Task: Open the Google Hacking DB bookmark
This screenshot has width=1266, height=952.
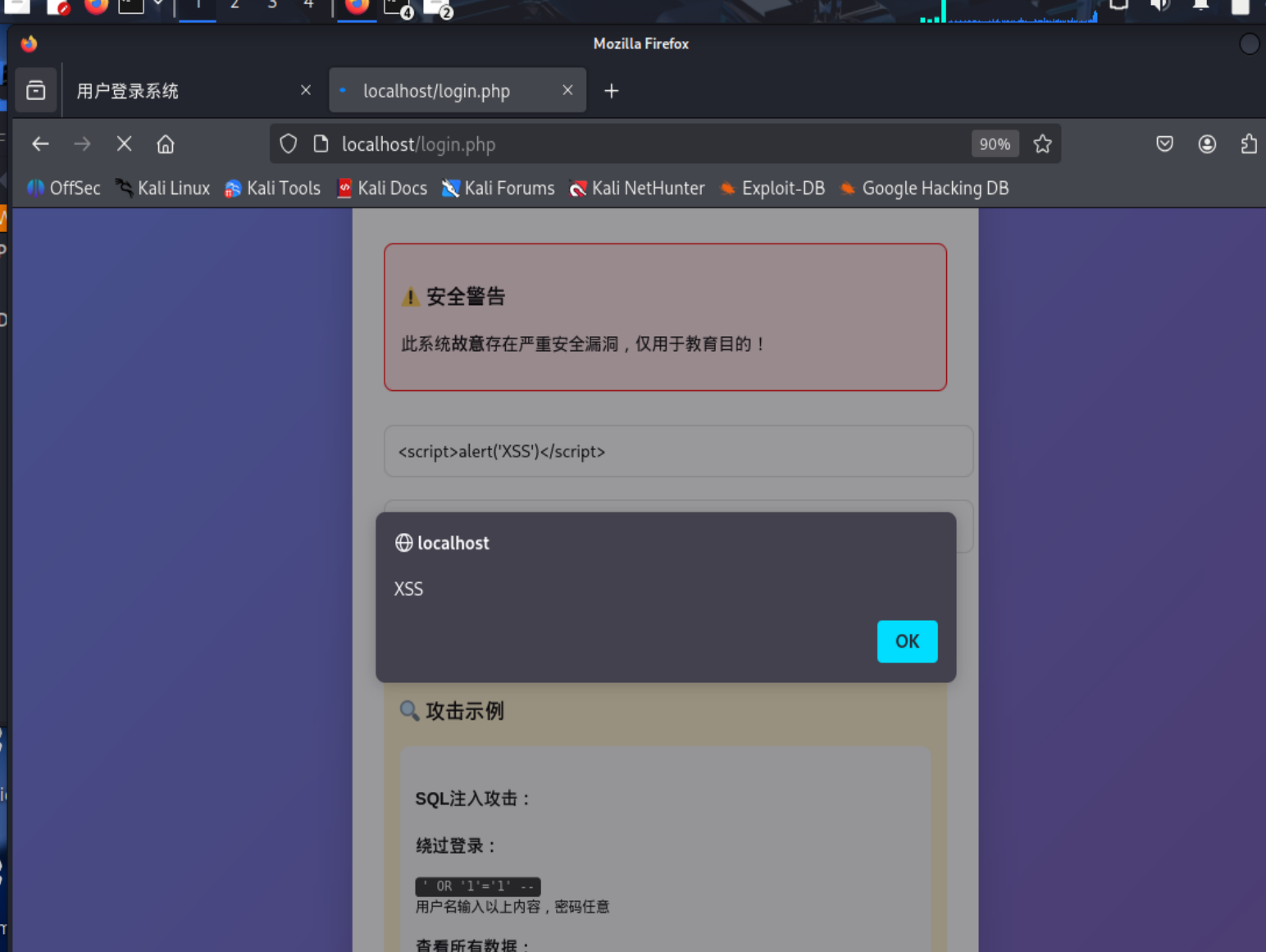Action: [924, 189]
